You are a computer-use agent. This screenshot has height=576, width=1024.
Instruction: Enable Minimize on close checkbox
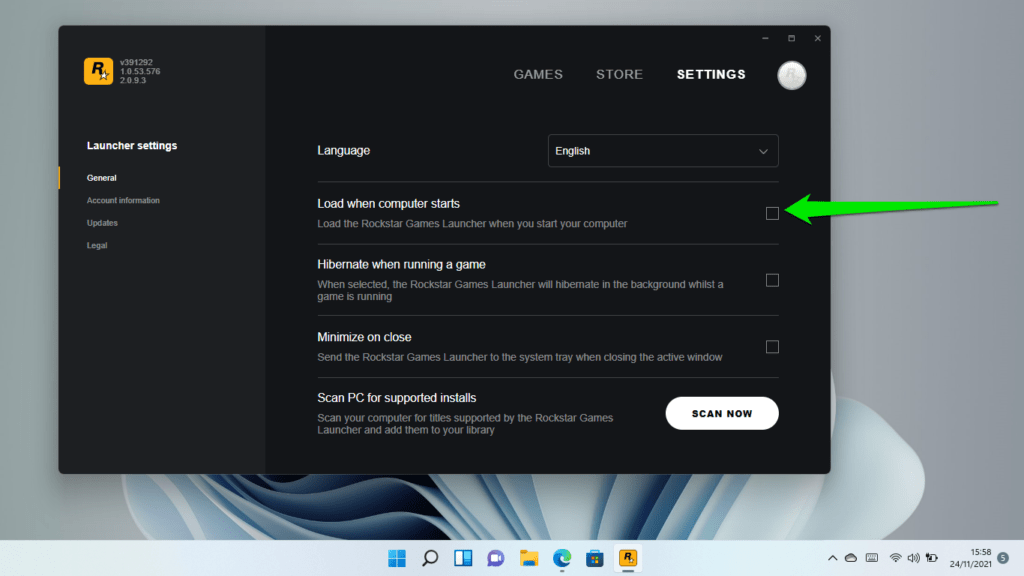tap(772, 347)
